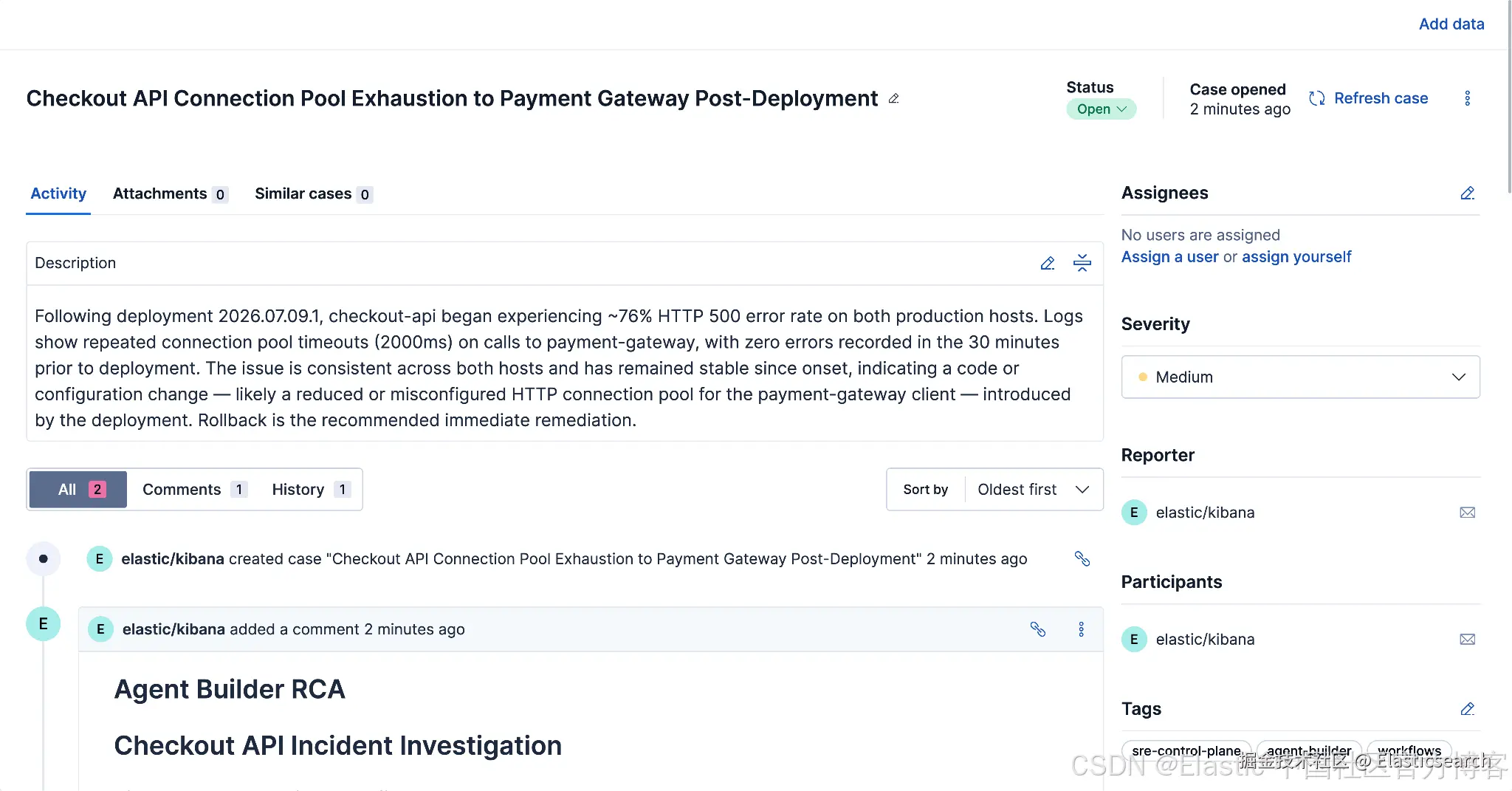Edit Tags with the pencil icon
Image resolution: width=1512 pixels, height=791 pixels.
(1467, 709)
